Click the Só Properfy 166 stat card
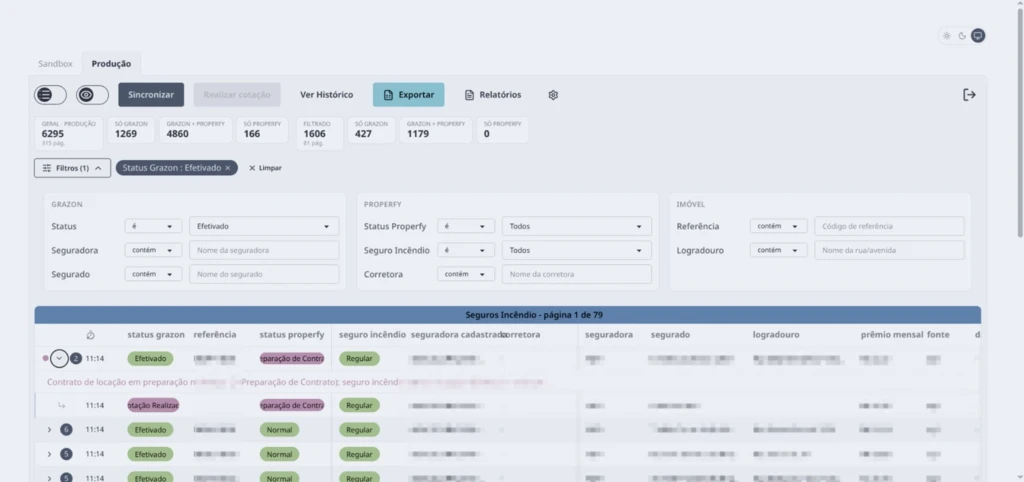The width and height of the screenshot is (1024, 482). [262, 130]
